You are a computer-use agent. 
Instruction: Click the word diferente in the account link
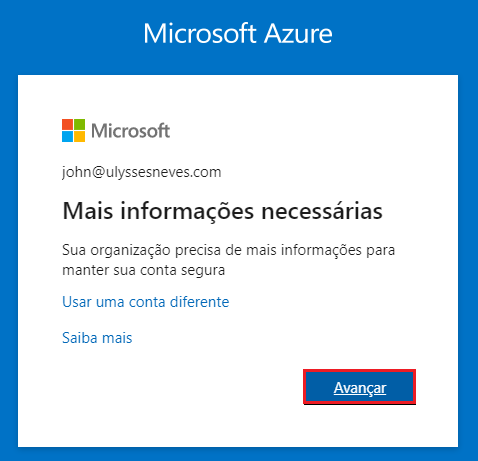(200, 302)
